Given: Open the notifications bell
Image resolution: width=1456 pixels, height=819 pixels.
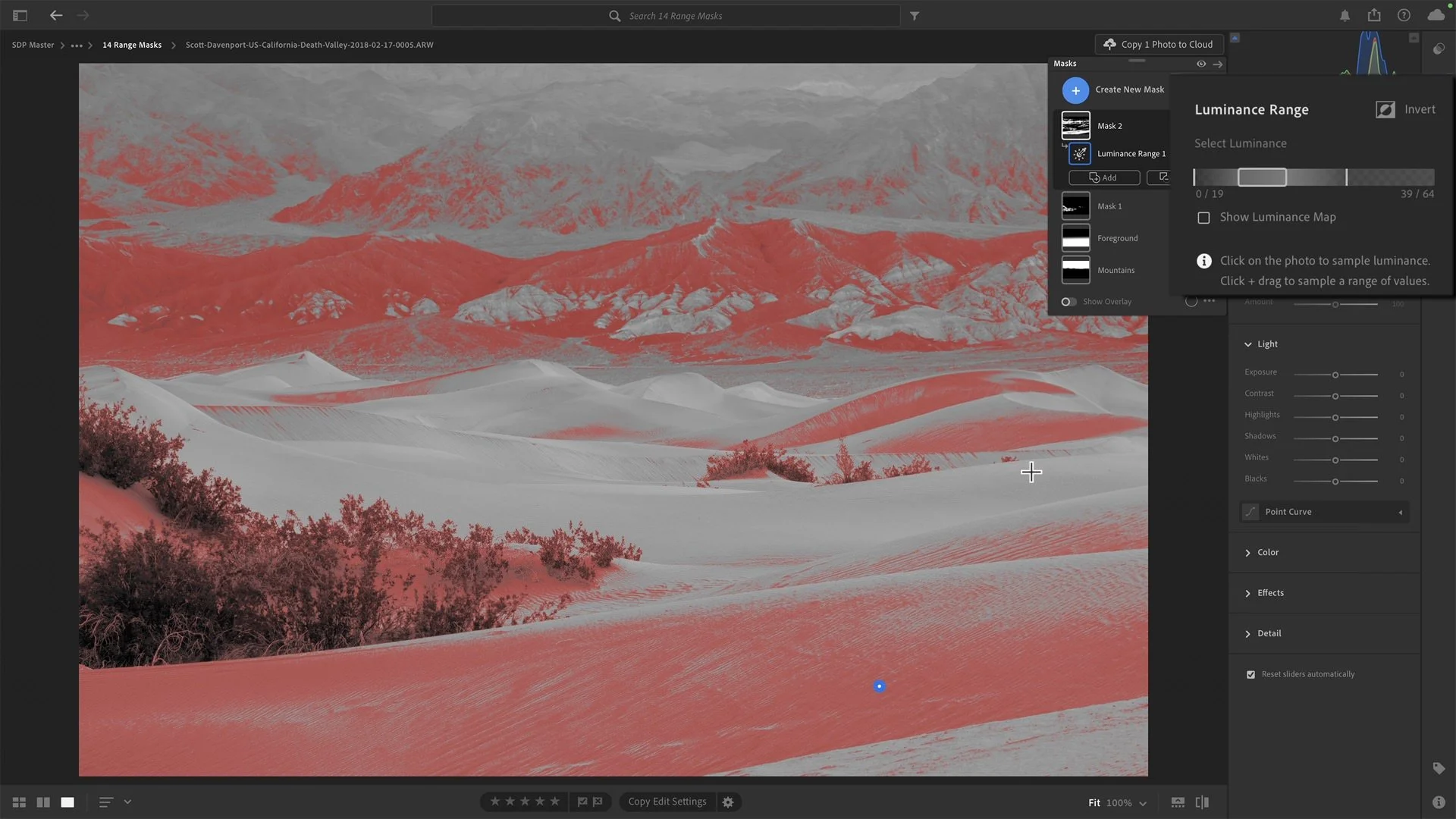Looking at the screenshot, I should [1345, 15].
